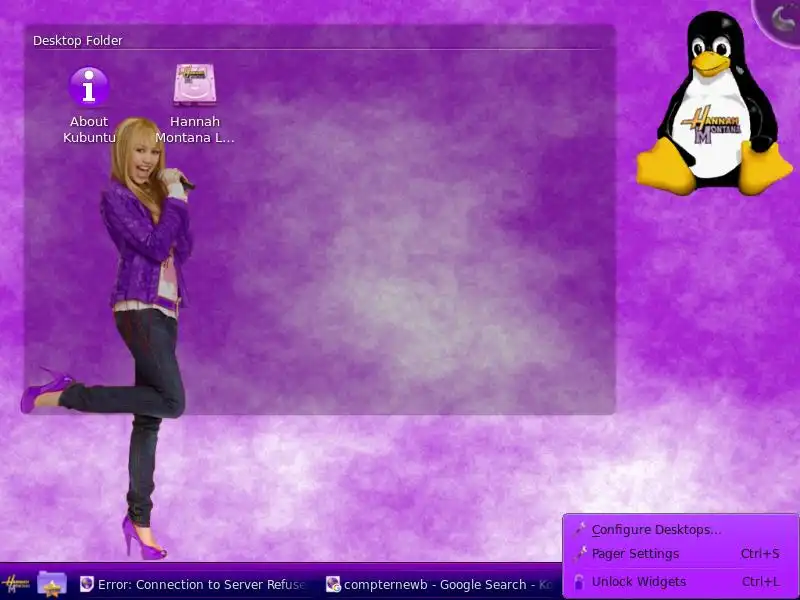Click the About Kubuntu label text
The height and width of the screenshot is (600, 800).
pos(89,129)
